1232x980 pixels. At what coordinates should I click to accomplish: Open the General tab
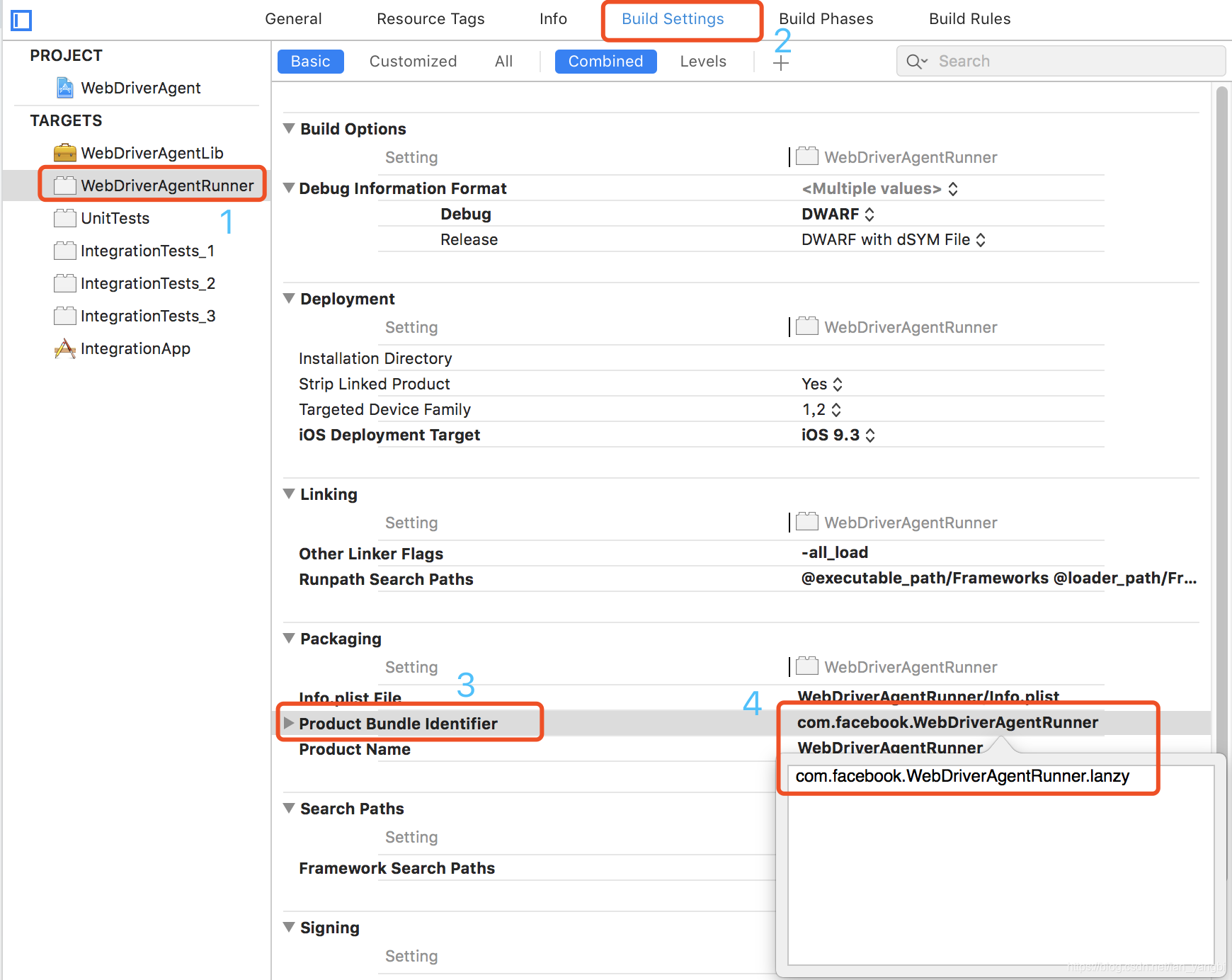pos(293,19)
